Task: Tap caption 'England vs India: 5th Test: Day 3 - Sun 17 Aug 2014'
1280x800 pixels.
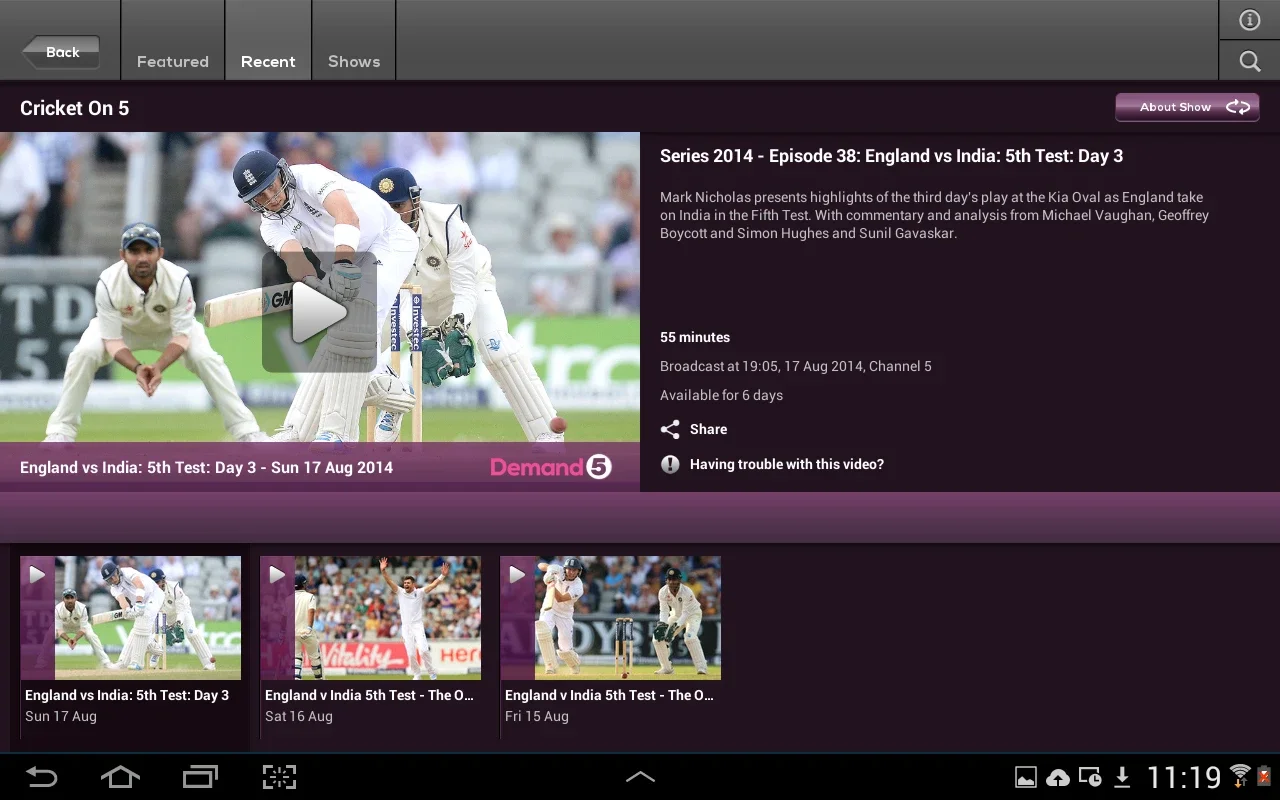Action: pyautogui.click(x=206, y=467)
